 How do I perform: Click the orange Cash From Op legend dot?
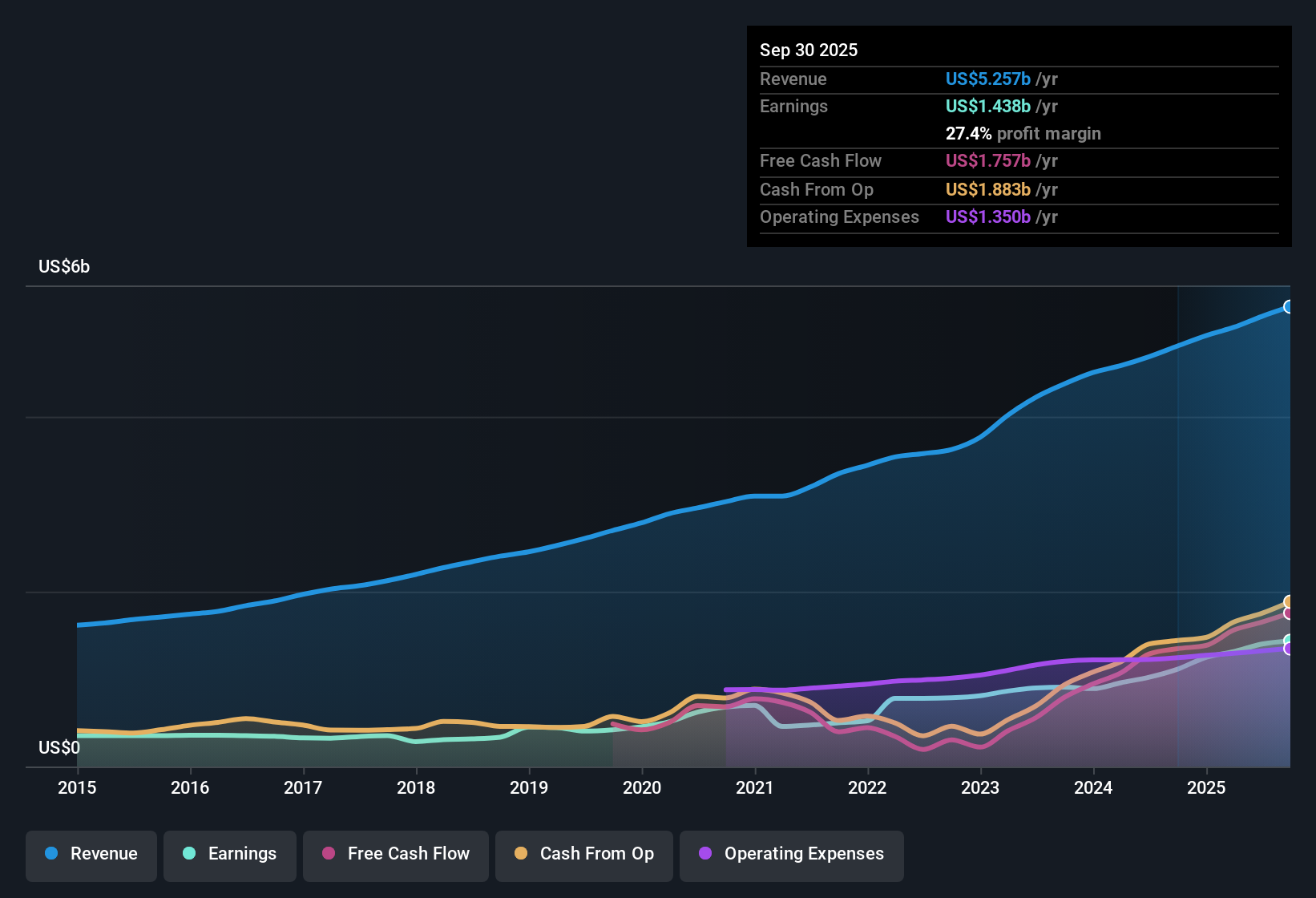tap(520, 854)
